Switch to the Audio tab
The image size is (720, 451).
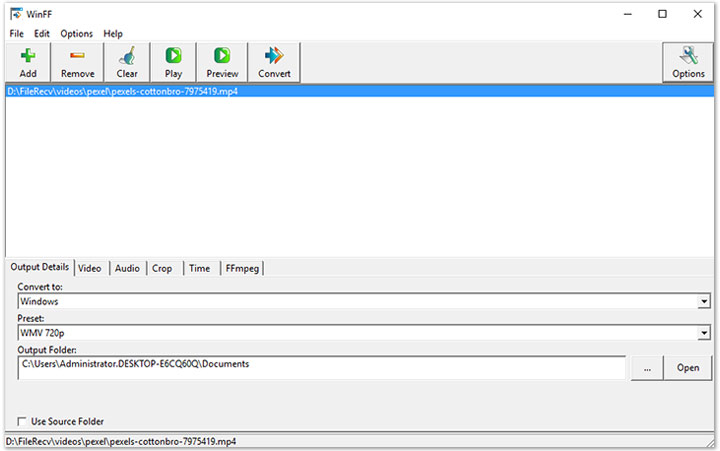tap(127, 268)
